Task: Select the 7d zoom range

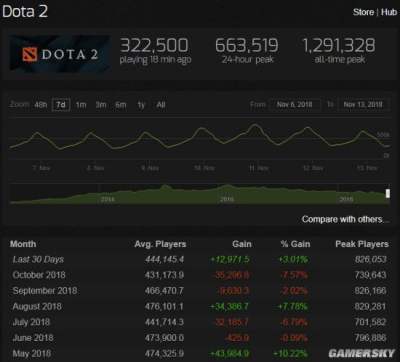Action: click(x=61, y=105)
